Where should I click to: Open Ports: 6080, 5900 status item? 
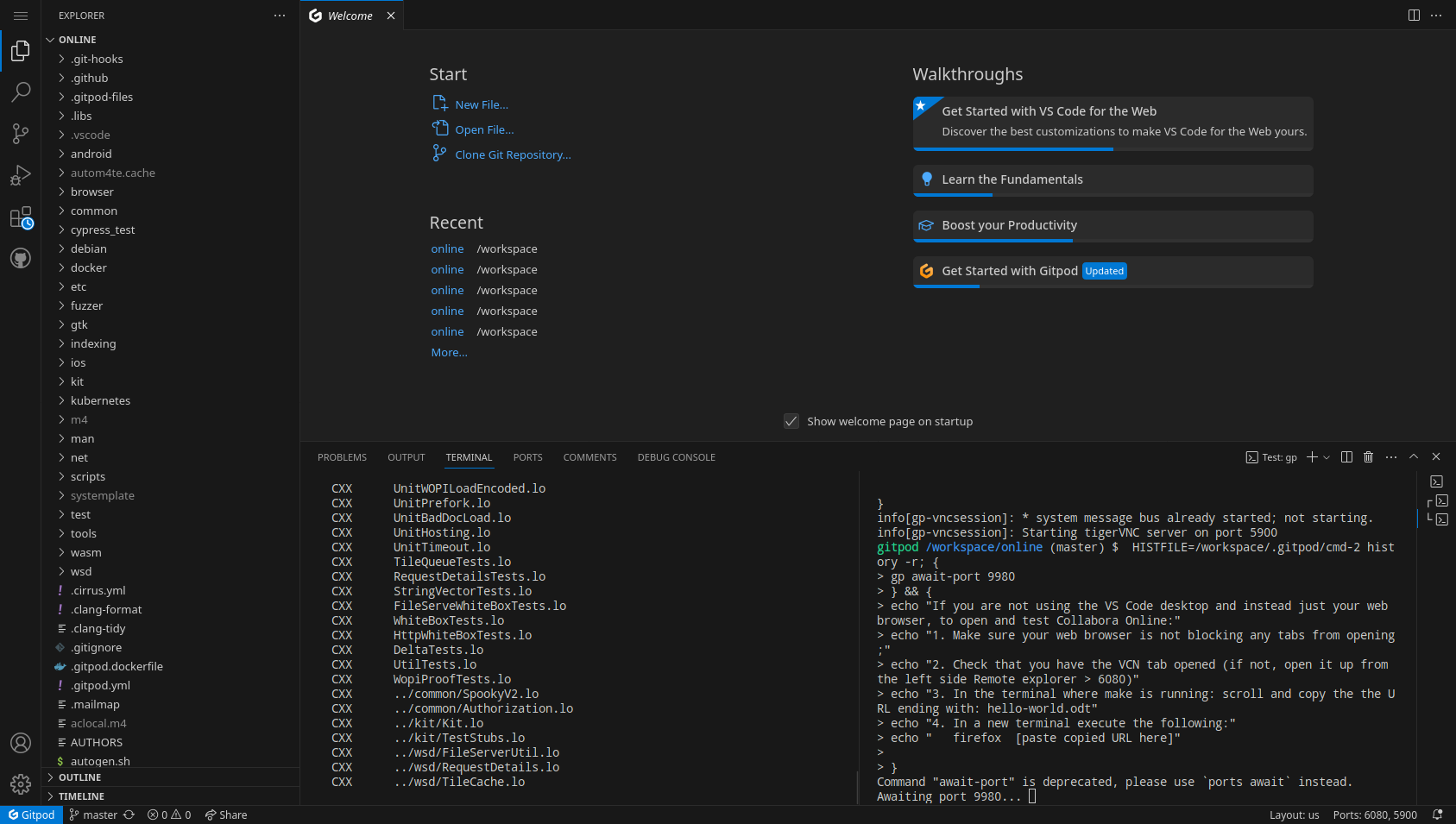1375,815
